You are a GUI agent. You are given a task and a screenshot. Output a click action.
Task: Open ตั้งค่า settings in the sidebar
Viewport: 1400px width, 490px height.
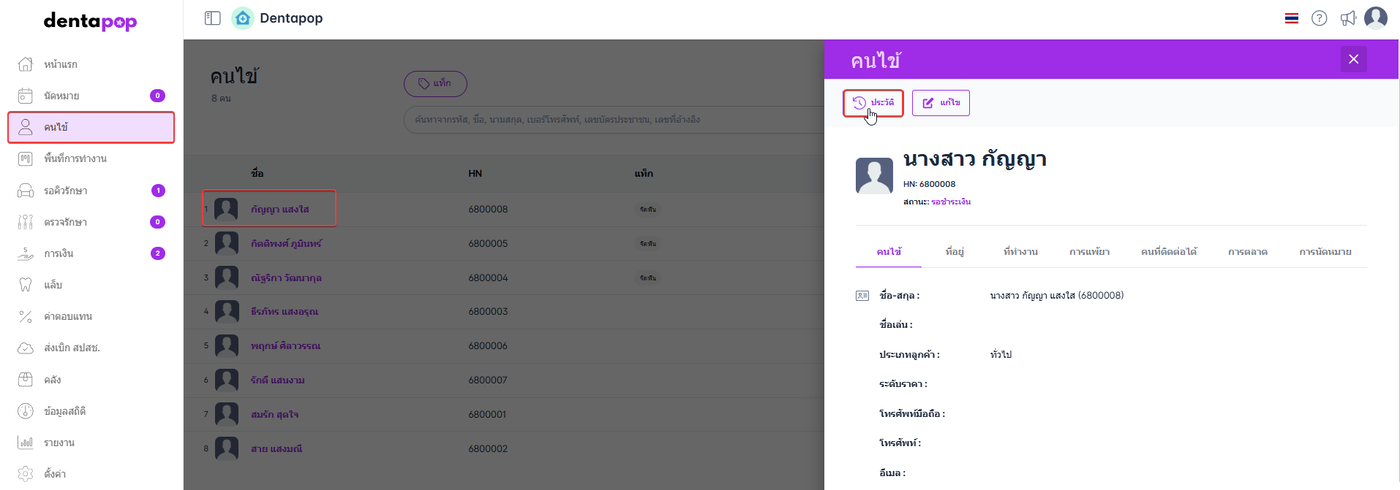point(56,474)
